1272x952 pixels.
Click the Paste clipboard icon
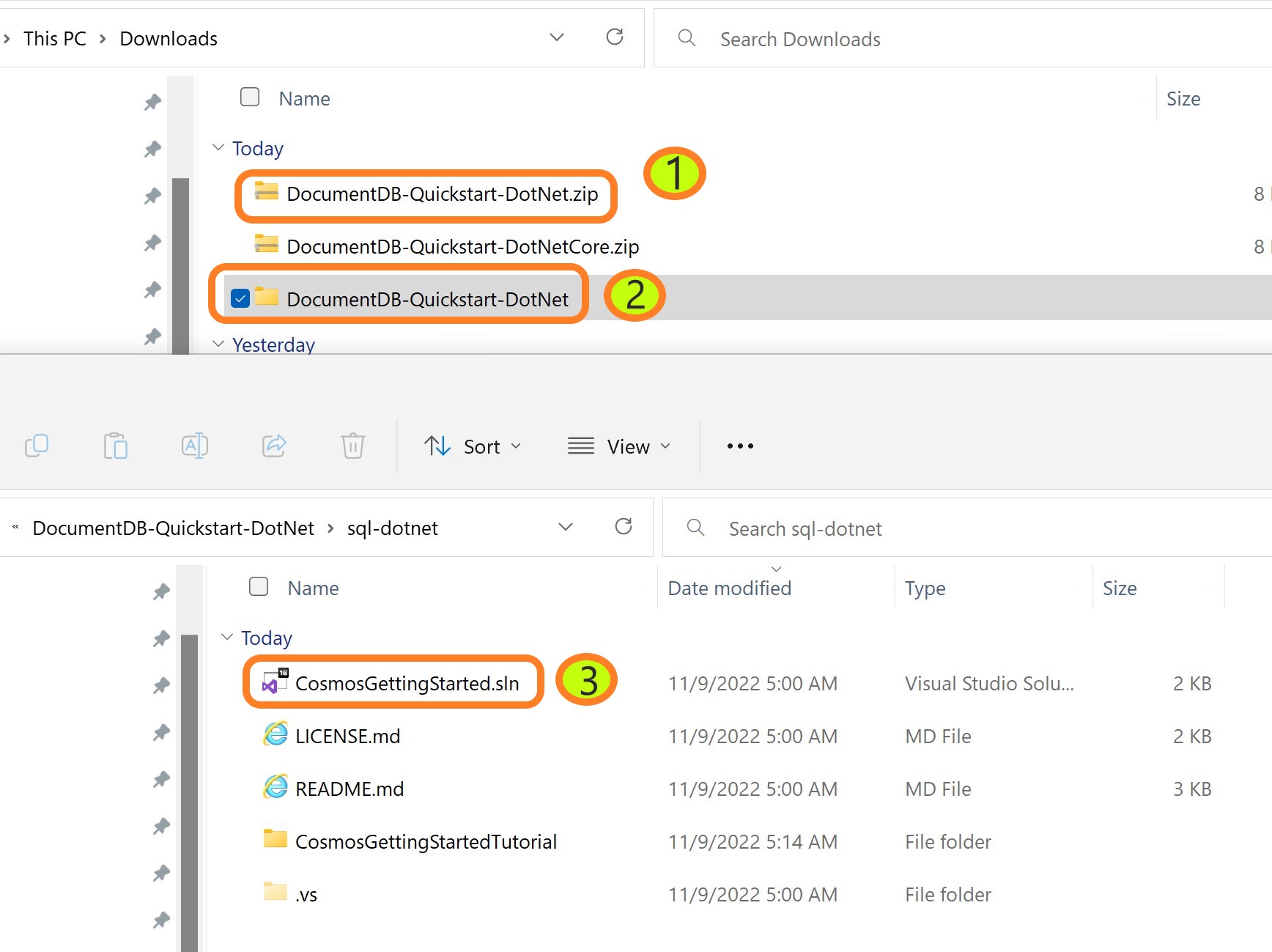click(x=116, y=446)
